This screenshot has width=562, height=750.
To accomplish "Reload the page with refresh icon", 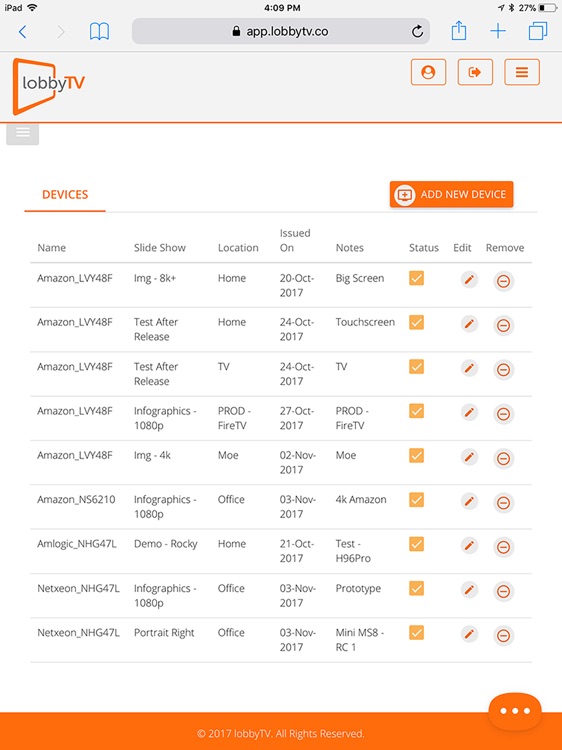I will [417, 32].
